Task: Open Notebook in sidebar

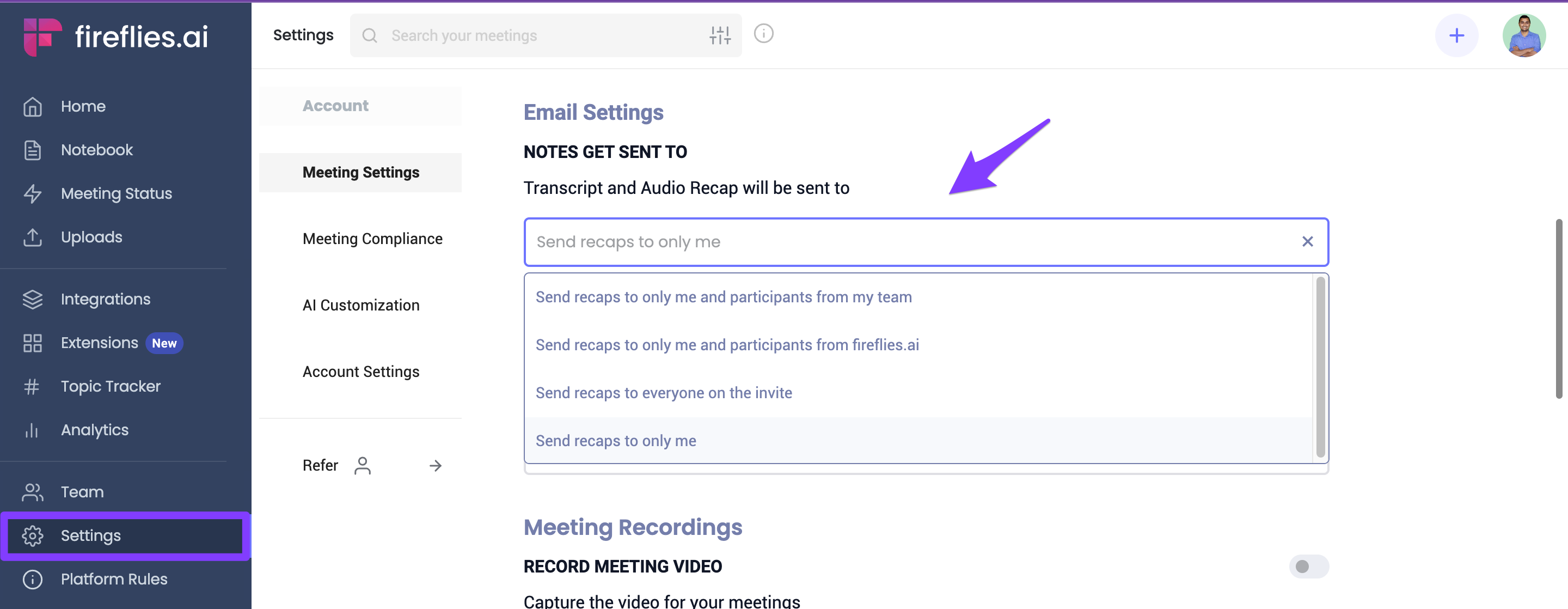Action: pos(97,150)
